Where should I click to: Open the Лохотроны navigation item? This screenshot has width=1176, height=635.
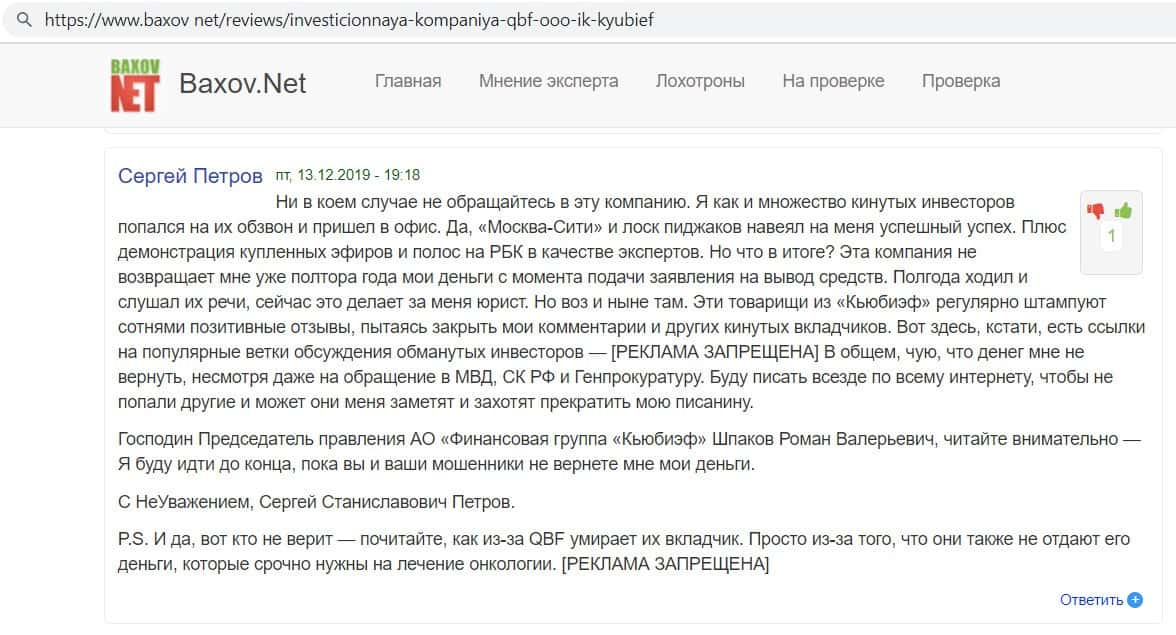[700, 81]
